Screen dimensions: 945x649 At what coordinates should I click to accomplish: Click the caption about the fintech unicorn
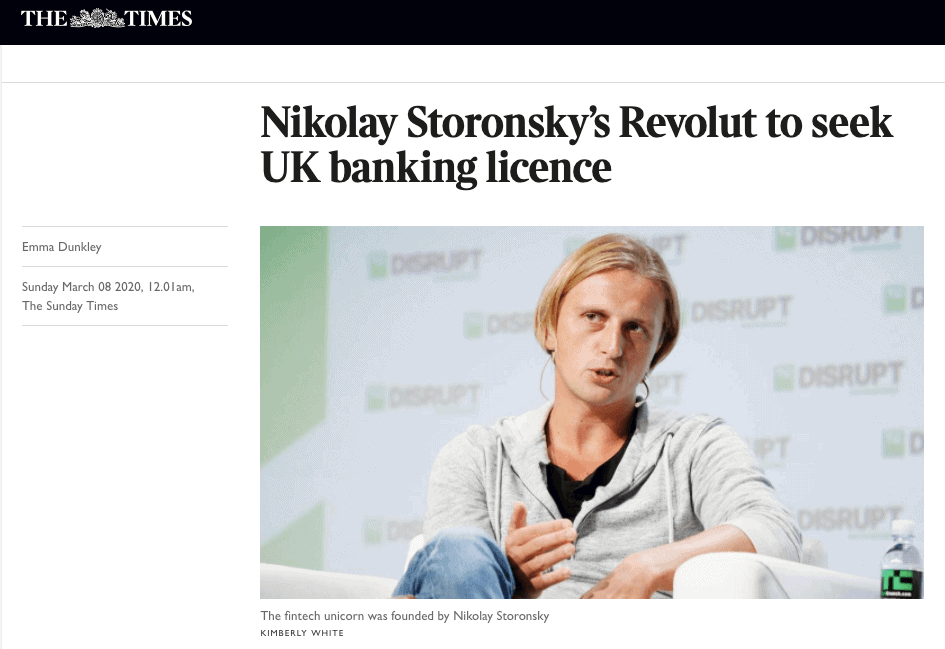pyautogui.click(x=404, y=616)
